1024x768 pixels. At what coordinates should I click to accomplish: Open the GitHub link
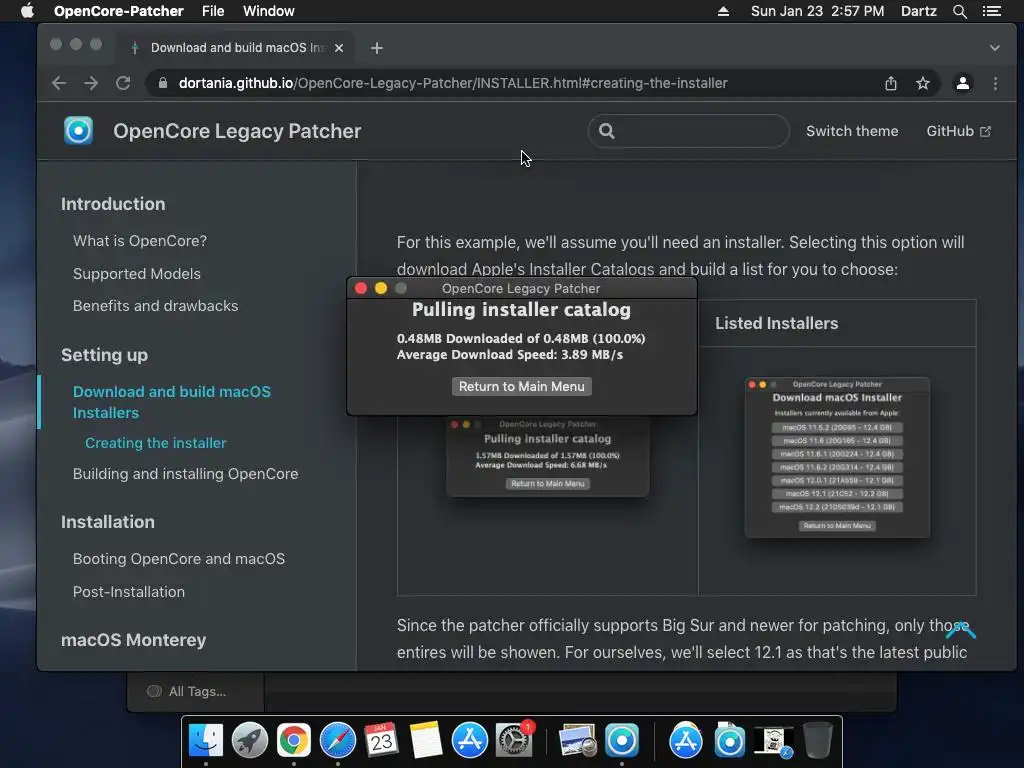pos(958,131)
